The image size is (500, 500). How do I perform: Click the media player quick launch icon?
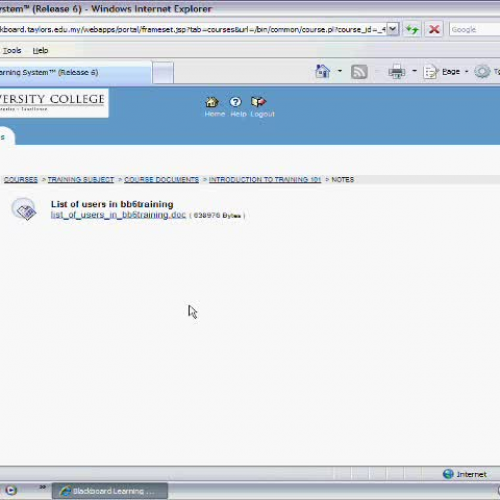[11, 490]
